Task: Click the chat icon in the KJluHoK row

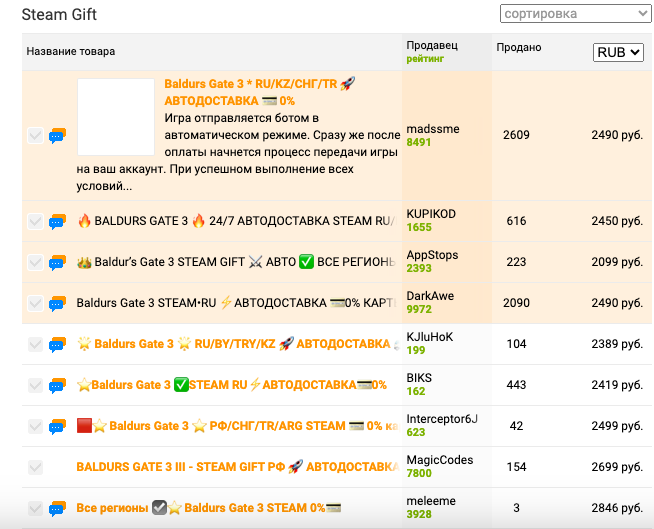Action: click(x=57, y=344)
